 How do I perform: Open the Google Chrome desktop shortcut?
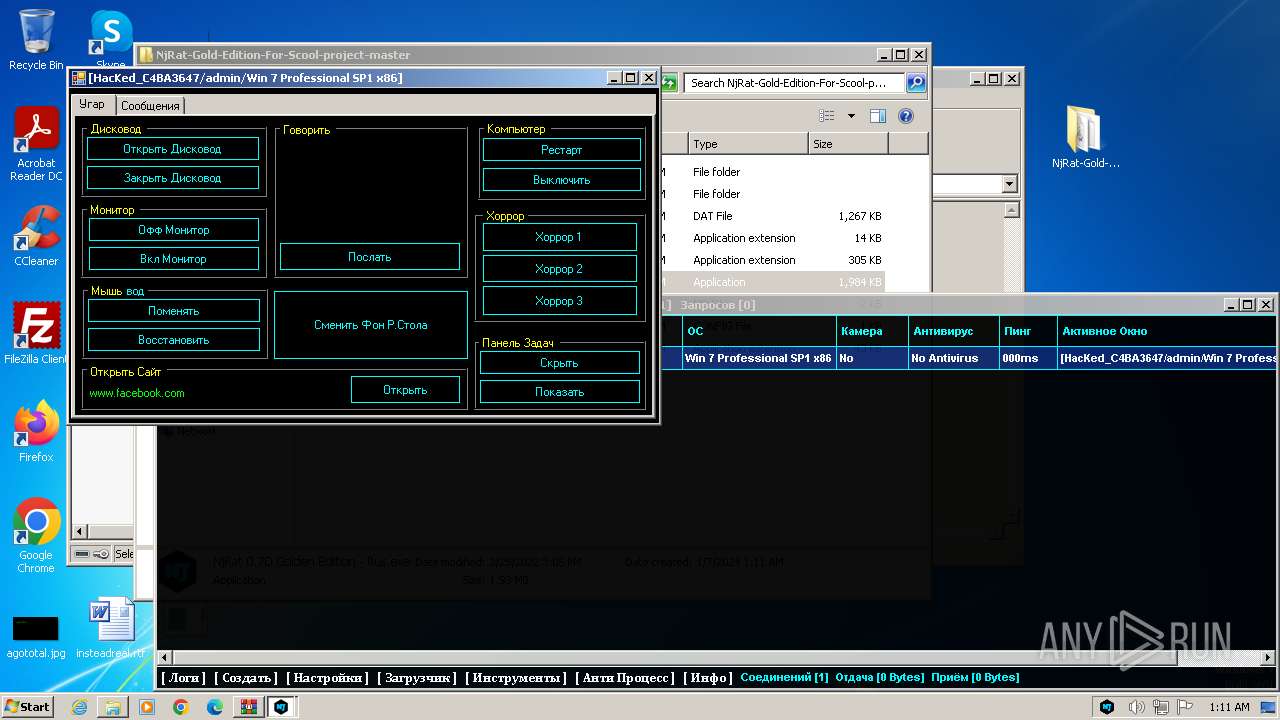(36, 536)
